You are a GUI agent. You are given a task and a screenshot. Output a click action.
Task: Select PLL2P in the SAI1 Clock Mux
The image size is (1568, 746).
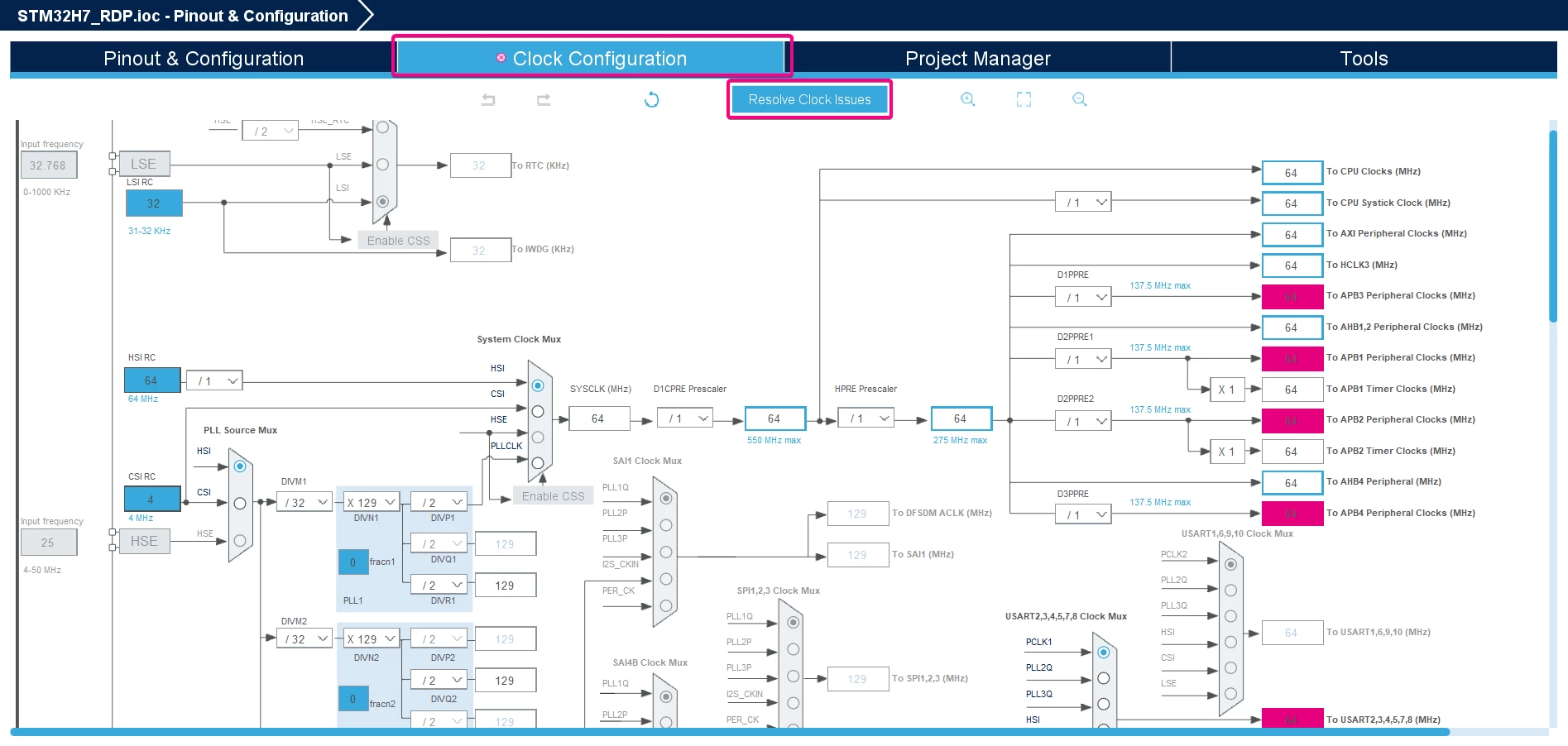point(666,525)
